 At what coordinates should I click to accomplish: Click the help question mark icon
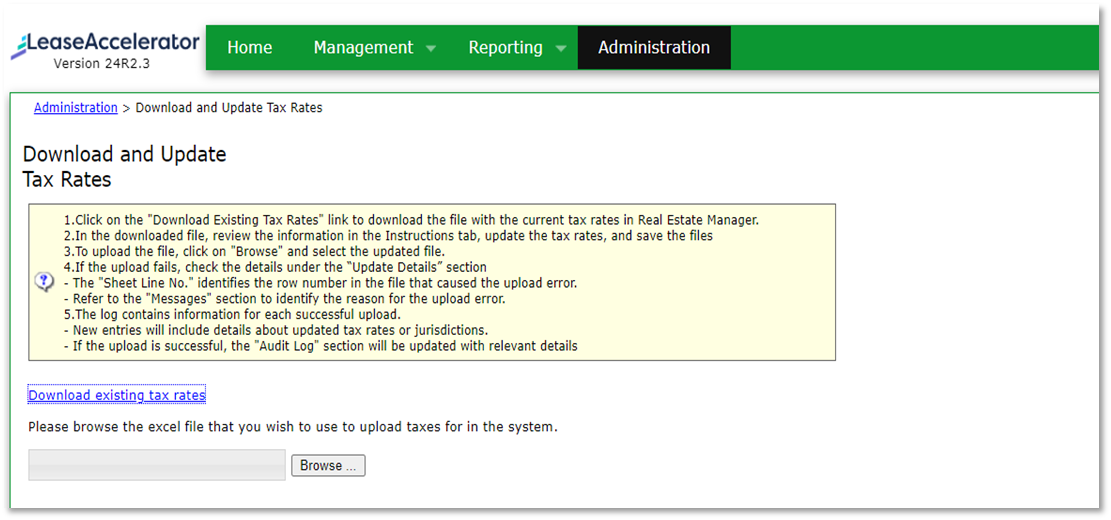coord(44,282)
